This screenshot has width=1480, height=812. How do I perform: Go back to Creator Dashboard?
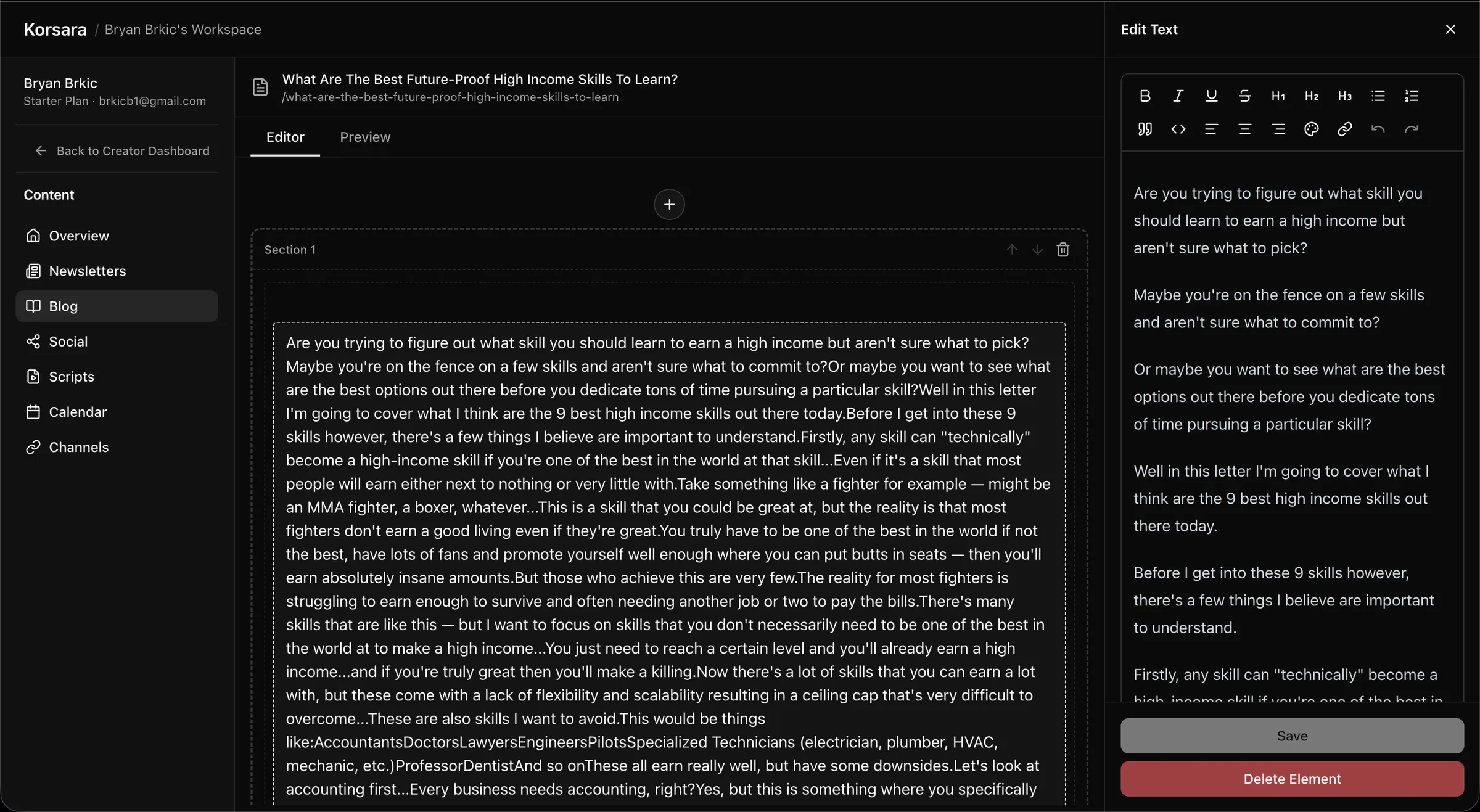(122, 150)
